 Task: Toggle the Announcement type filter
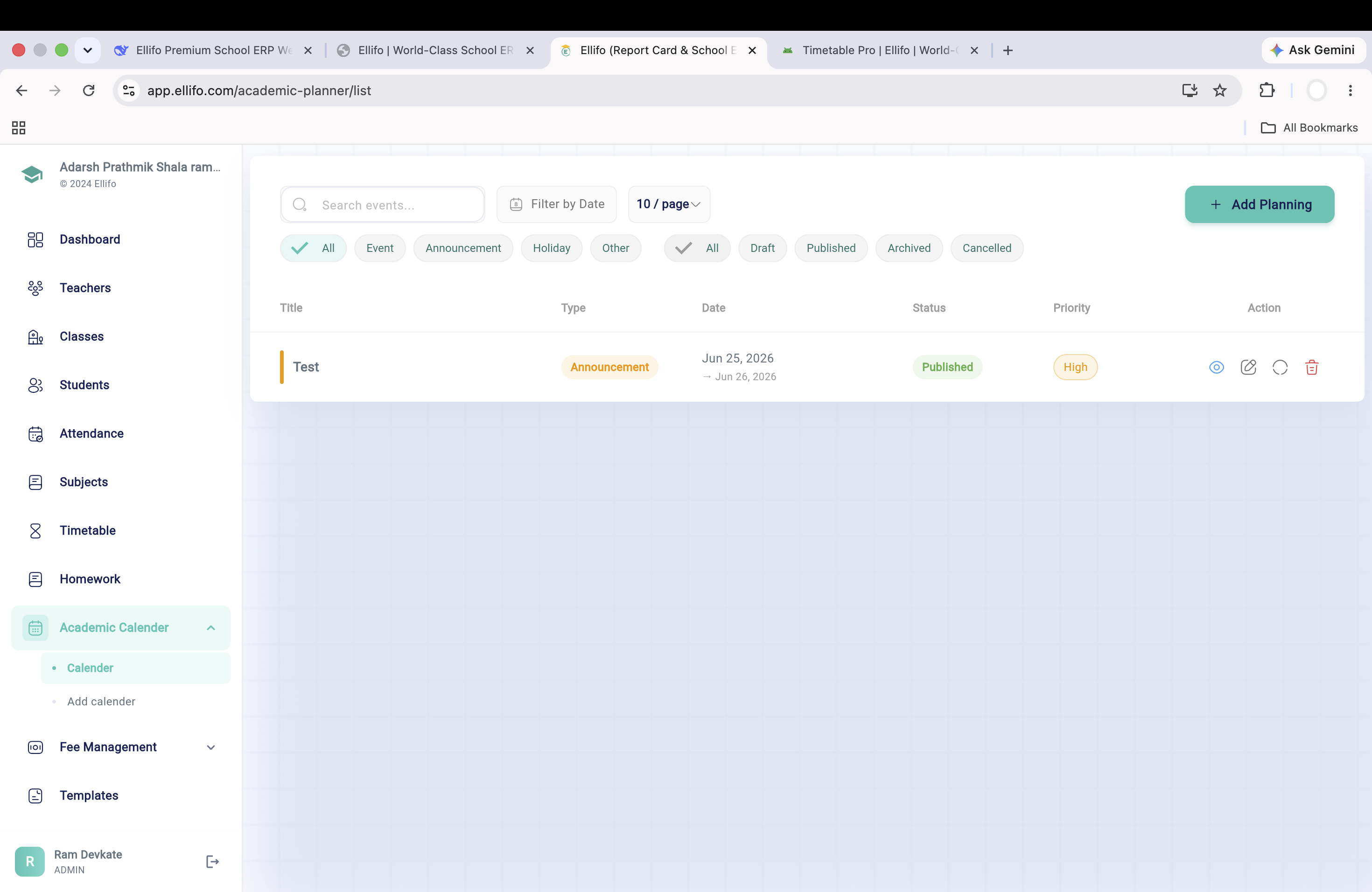coord(463,248)
